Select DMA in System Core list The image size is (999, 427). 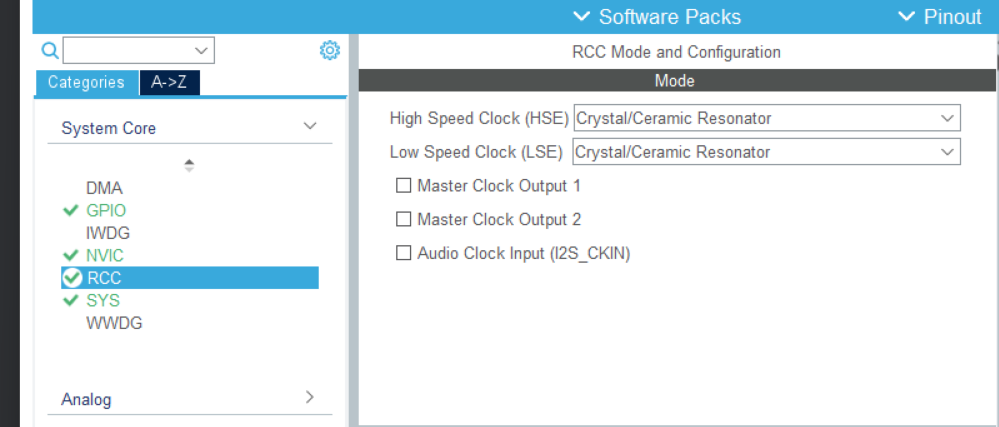click(x=104, y=188)
